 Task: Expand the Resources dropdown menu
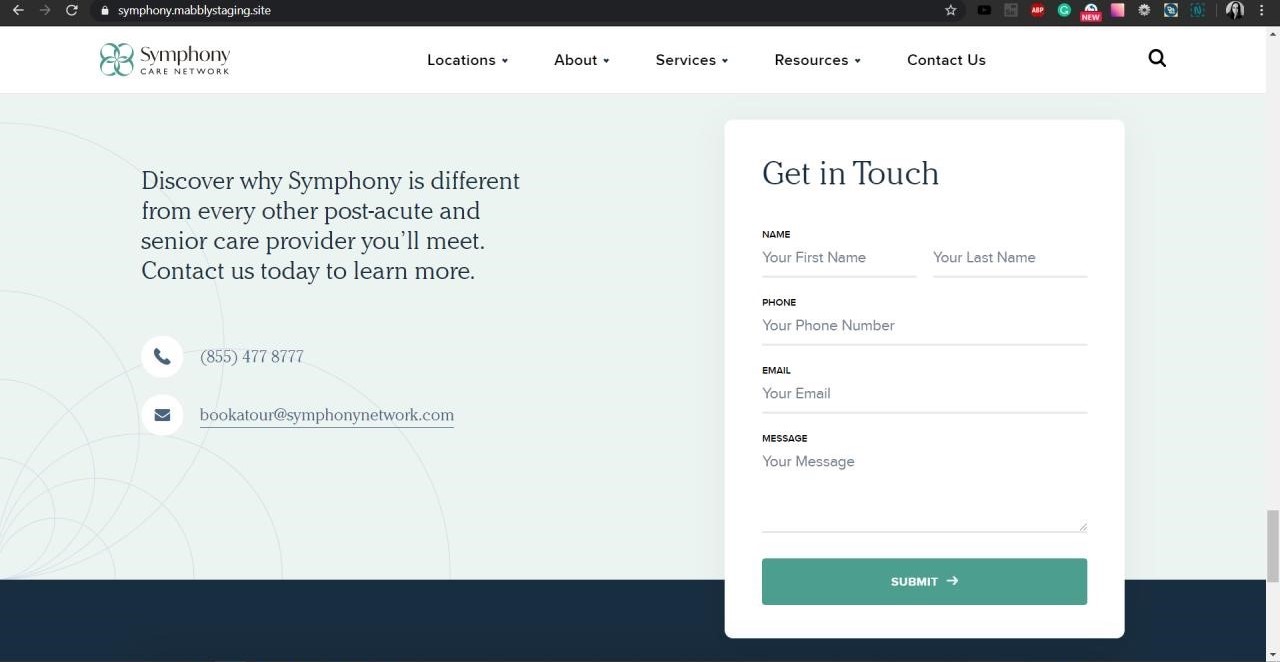click(818, 60)
